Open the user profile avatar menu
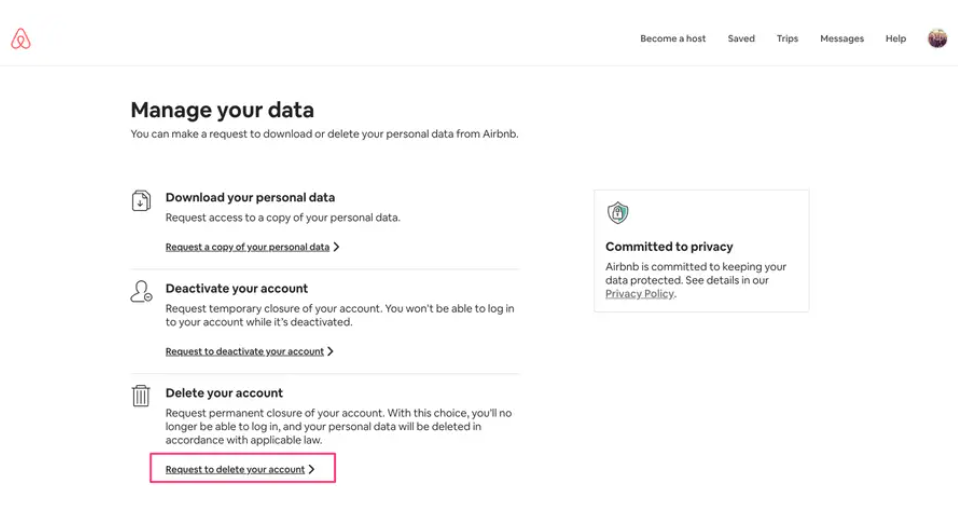The width and height of the screenshot is (961, 530). [x=937, y=38]
